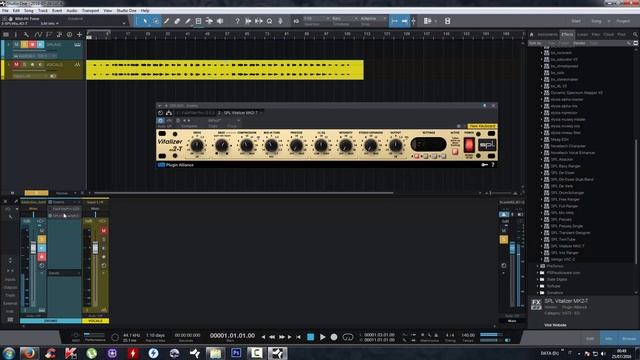Image resolution: width=640 pixels, height=360 pixels.
Task: Click Visit Website link in browser info
Action: (x=555, y=325)
